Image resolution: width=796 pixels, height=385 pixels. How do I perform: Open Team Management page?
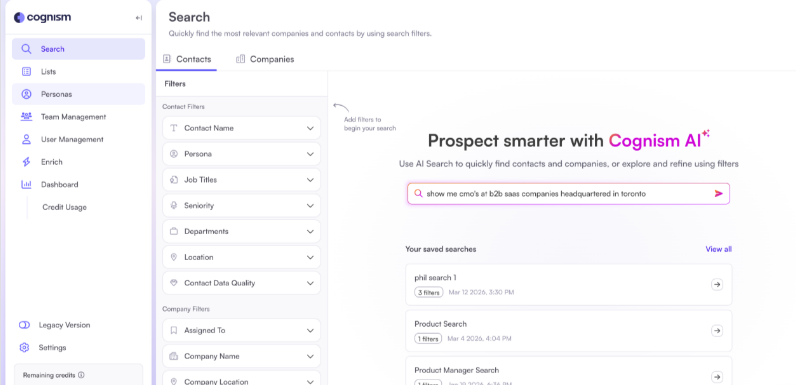coord(78,117)
